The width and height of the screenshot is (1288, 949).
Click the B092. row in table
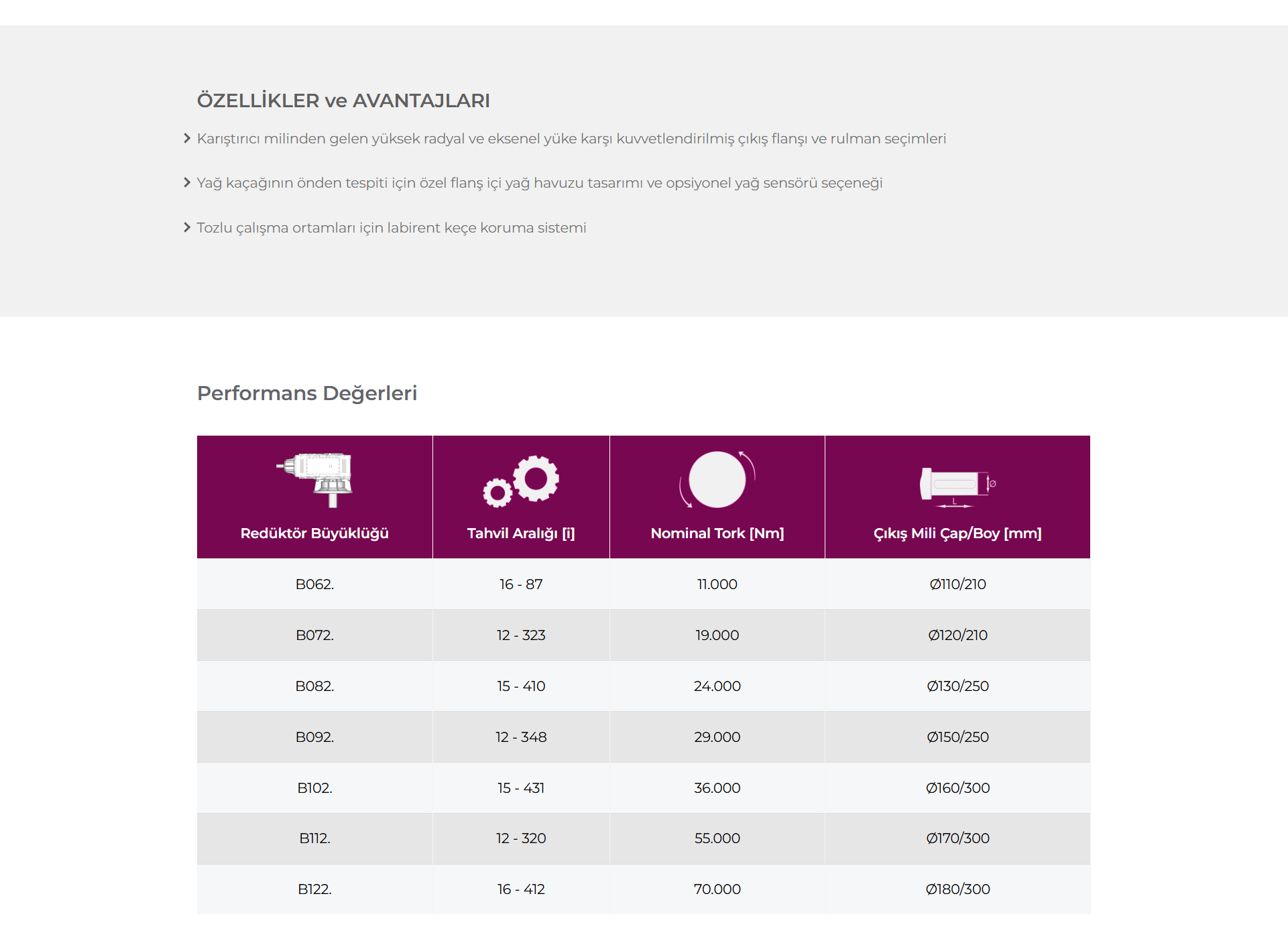pos(644,737)
